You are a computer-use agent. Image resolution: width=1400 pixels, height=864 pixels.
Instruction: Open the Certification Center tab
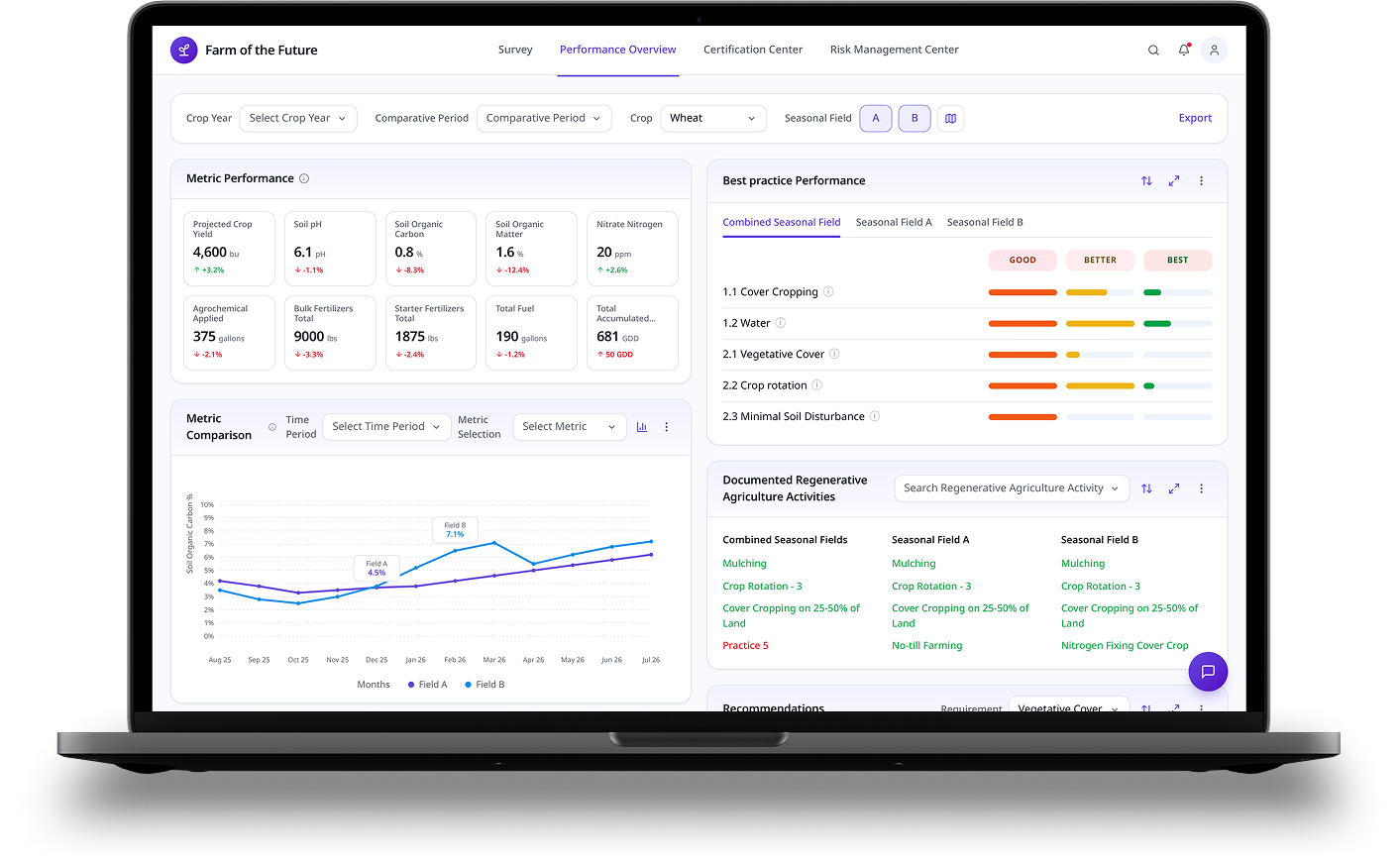pyautogui.click(x=753, y=50)
